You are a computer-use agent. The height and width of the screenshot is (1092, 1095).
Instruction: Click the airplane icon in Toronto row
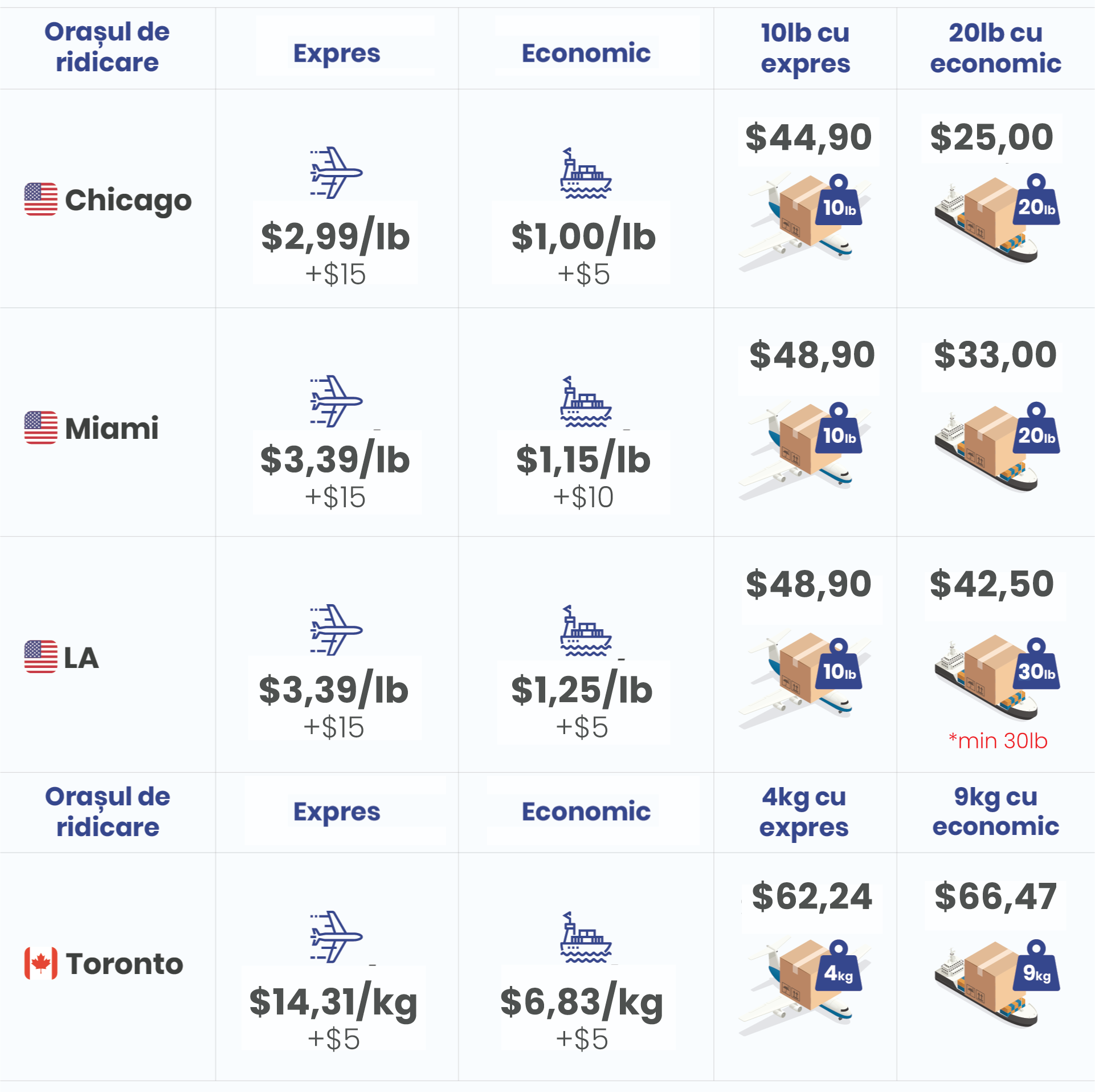336,936
